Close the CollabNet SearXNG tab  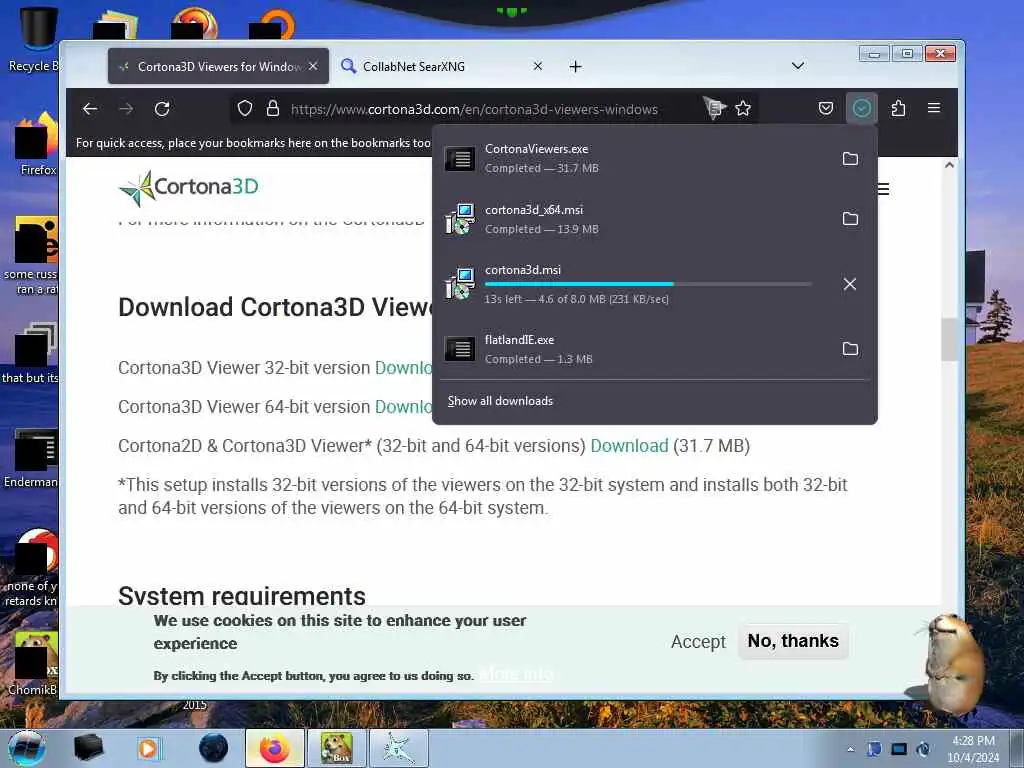(x=537, y=66)
